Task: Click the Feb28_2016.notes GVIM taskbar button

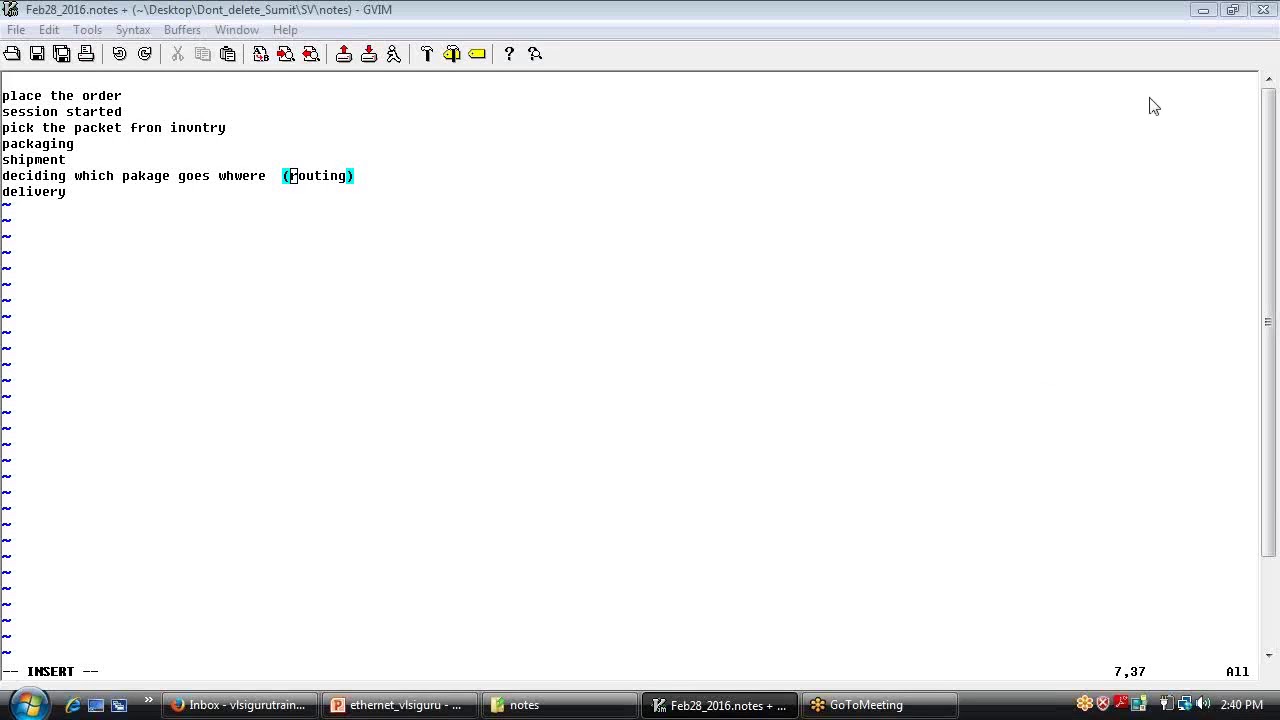Action: point(719,705)
